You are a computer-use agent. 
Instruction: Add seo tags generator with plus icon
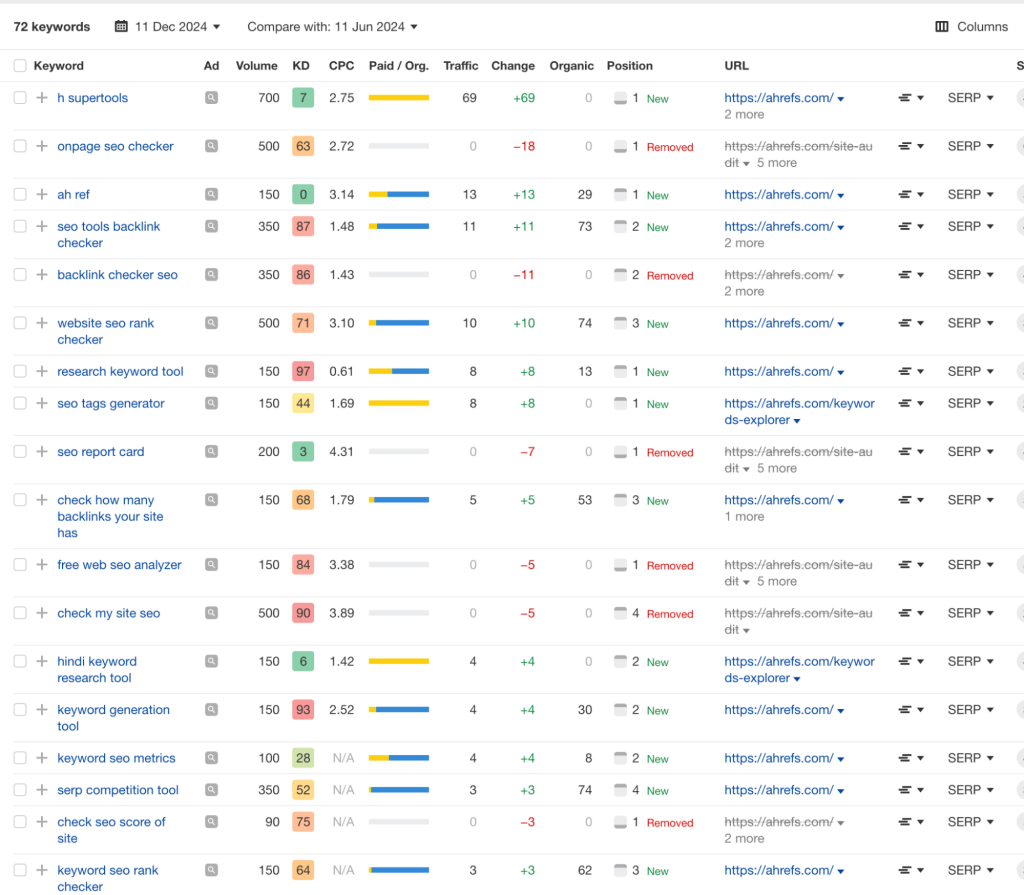point(42,403)
